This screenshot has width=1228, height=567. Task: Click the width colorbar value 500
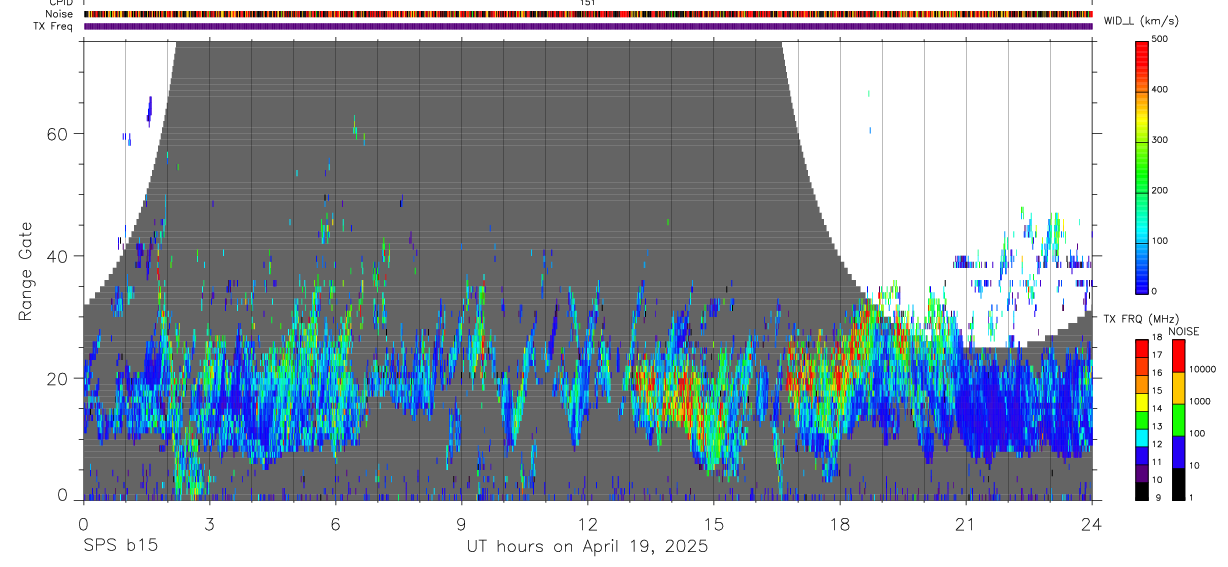1161,39
